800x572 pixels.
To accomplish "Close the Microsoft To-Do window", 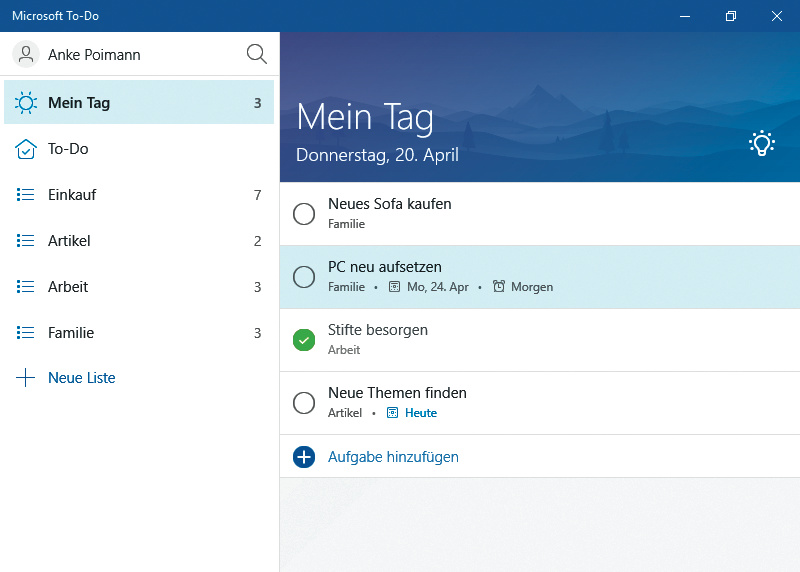I will pos(777,16).
